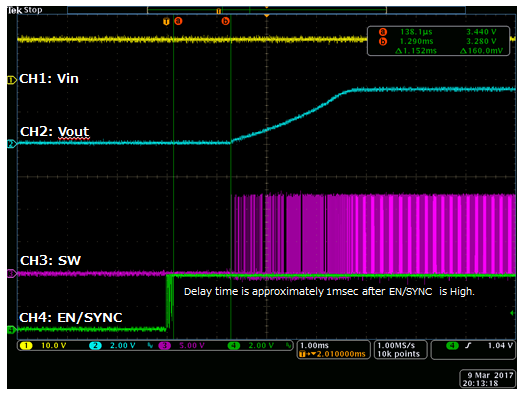This screenshot has width=523, height=394.
Task: Click the cyan channel 2 ground marker
Action: 12,144
